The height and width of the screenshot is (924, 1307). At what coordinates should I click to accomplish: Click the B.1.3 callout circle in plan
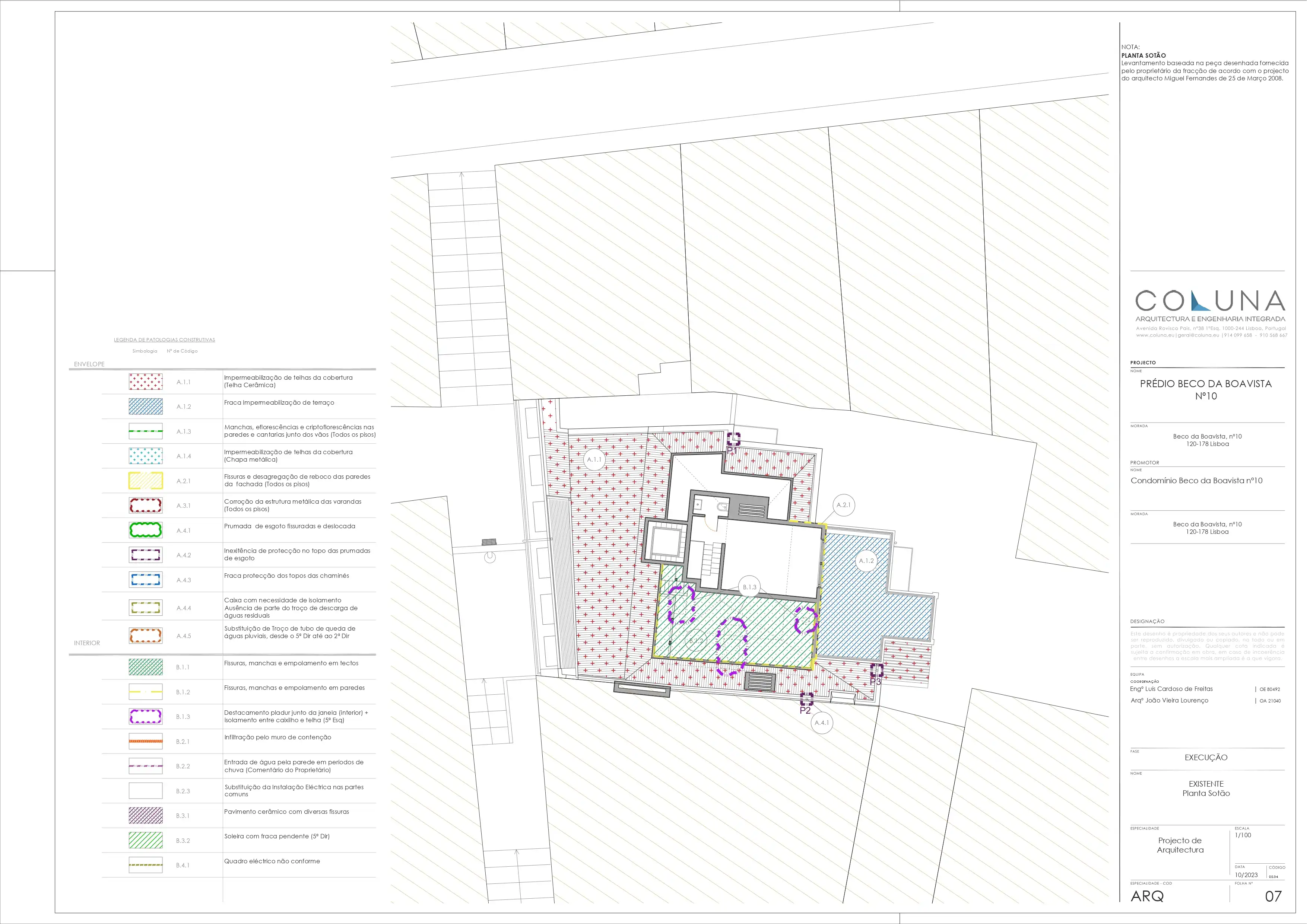coord(750,587)
